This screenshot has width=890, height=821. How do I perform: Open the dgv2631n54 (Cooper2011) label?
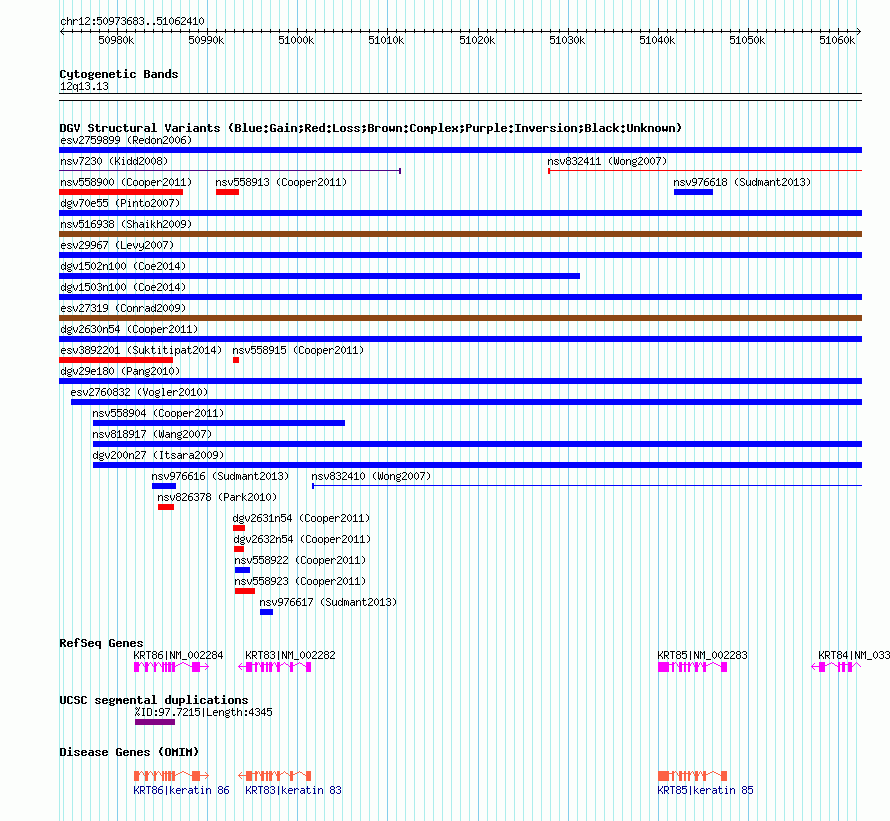(x=301, y=518)
